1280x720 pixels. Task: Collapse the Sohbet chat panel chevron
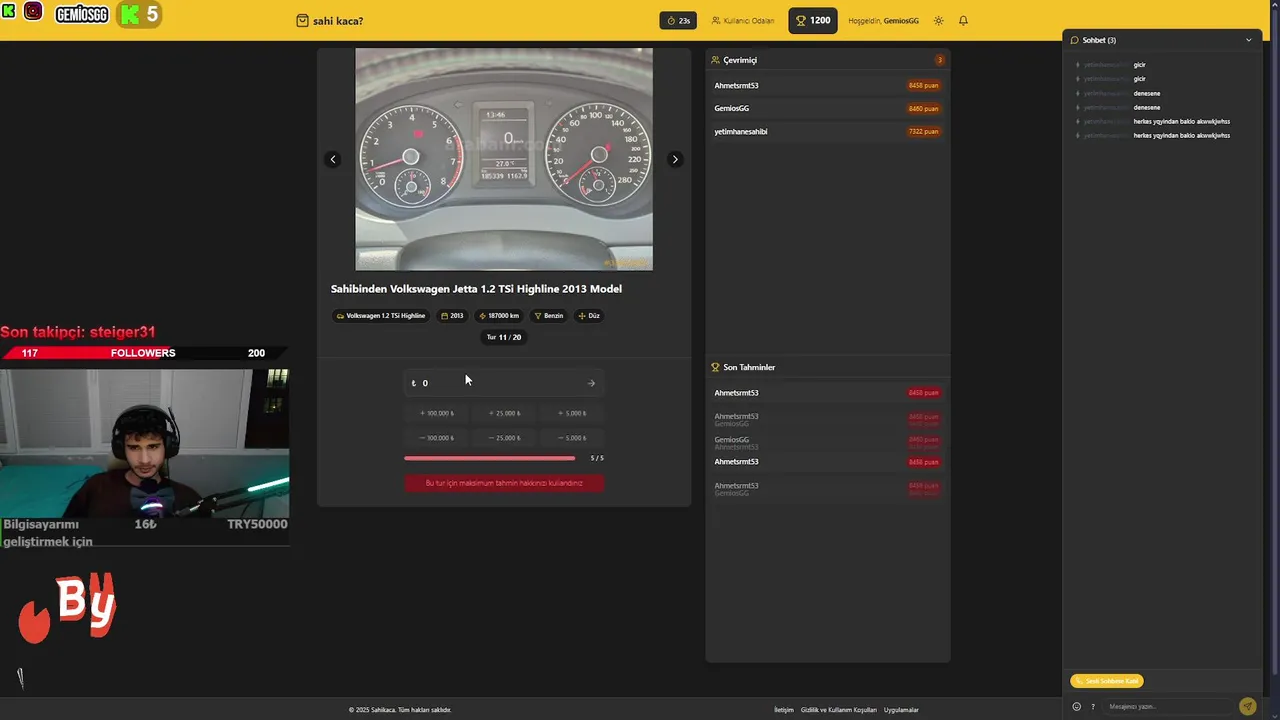[x=1248, y=40]
